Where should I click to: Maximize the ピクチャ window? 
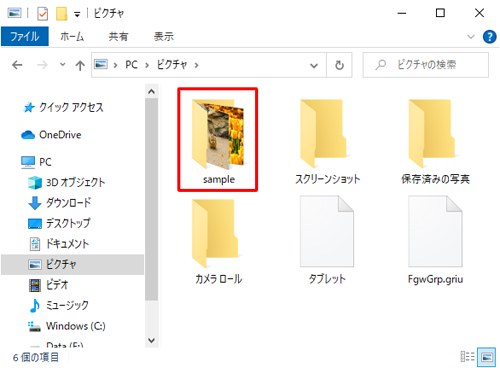click(x=440, y=13)
